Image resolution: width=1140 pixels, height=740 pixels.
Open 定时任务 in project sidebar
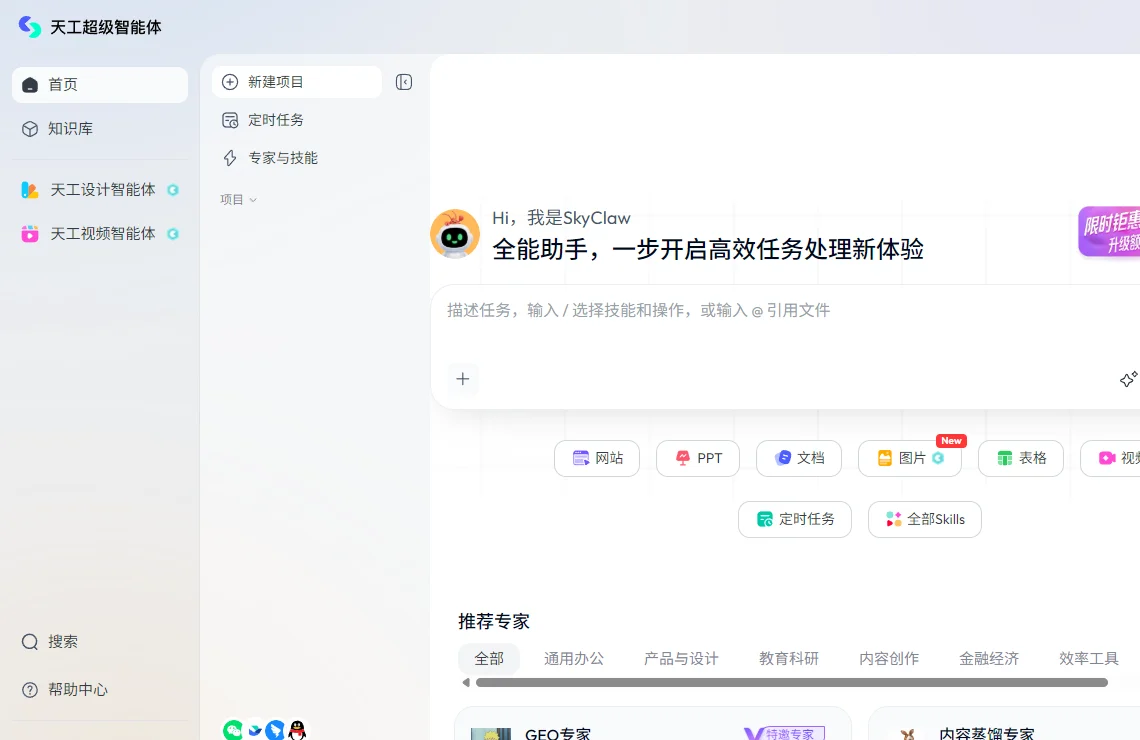(297, 120)
